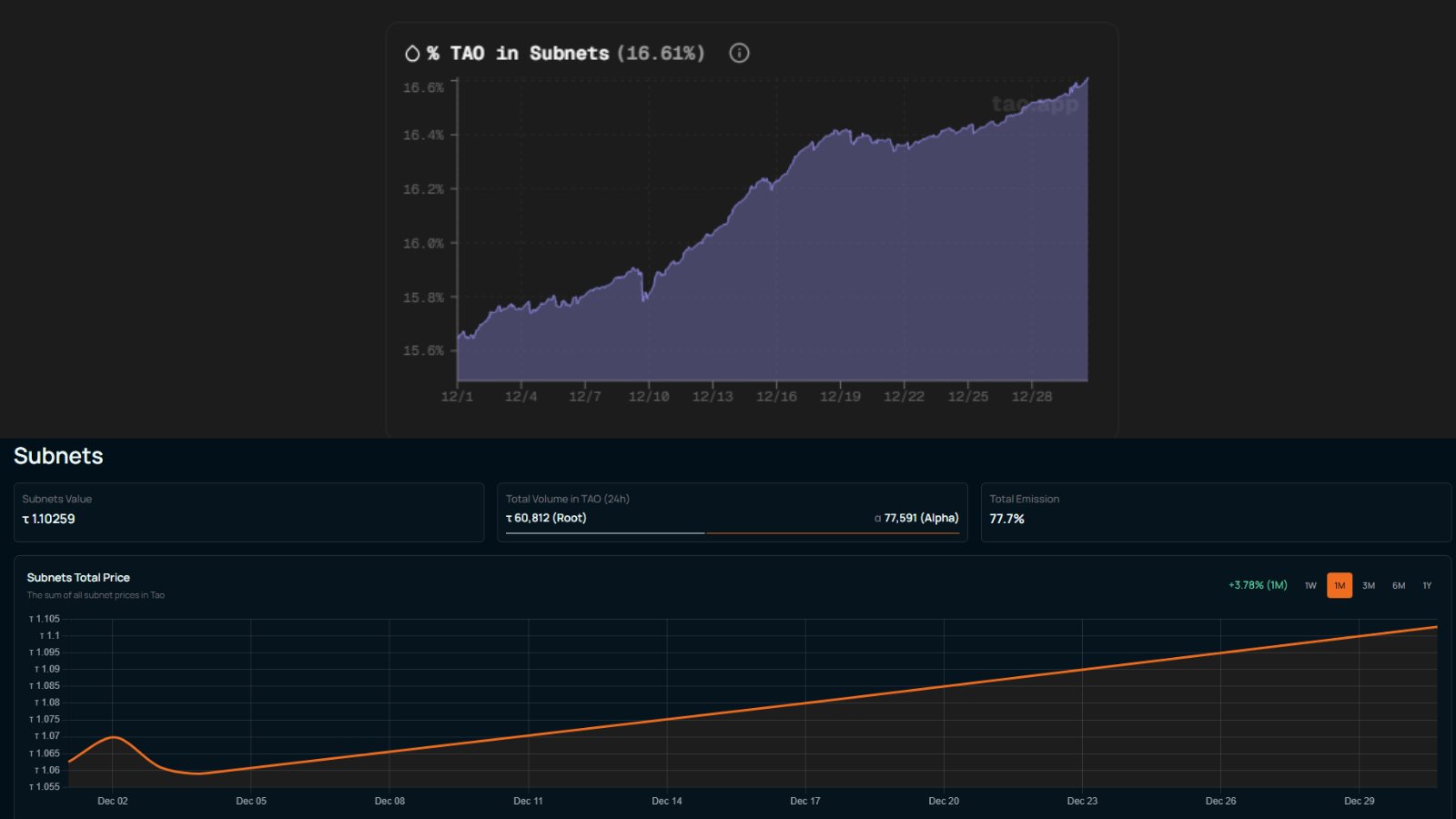The width and height of the screenshot is (1456, 819).
Task: Show the 1Y price history
Action: [1427, 585]
